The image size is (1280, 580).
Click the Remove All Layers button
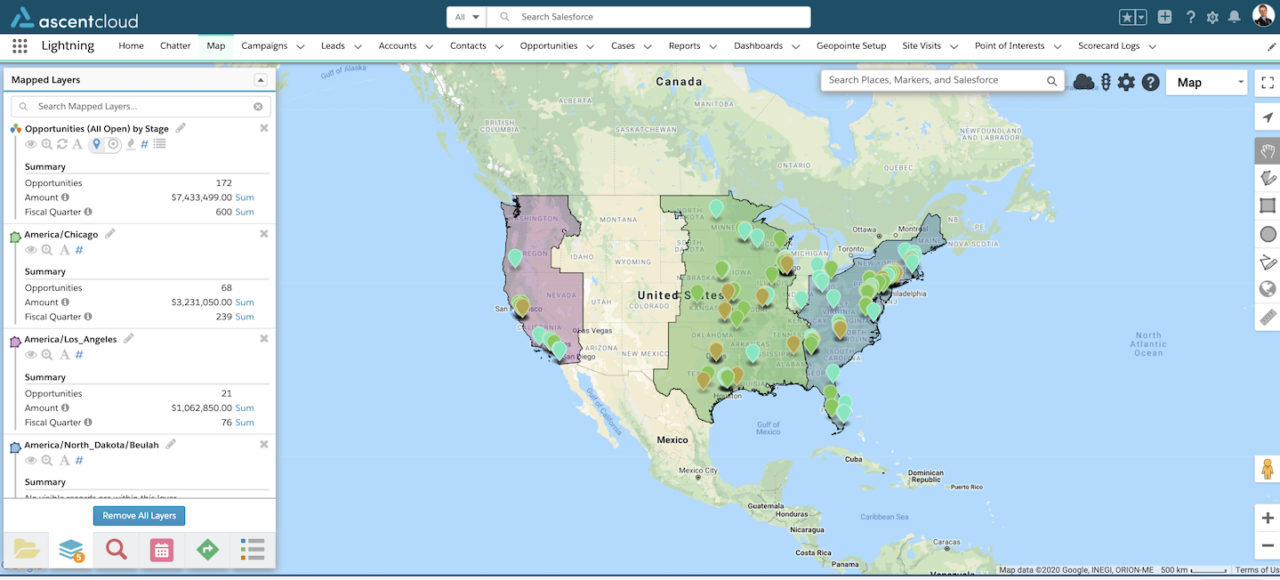coord(139,515)
